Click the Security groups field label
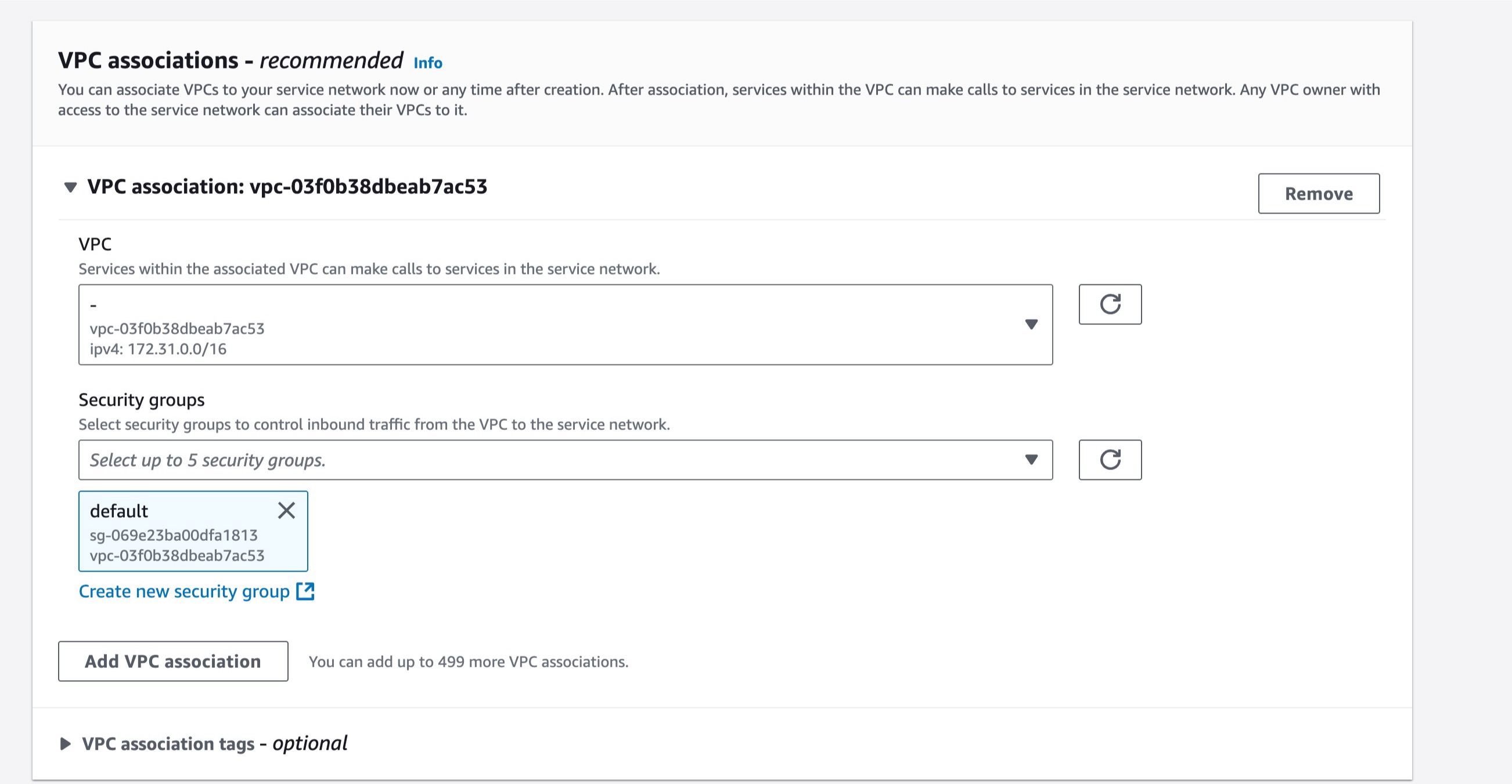 click(142, 400)
